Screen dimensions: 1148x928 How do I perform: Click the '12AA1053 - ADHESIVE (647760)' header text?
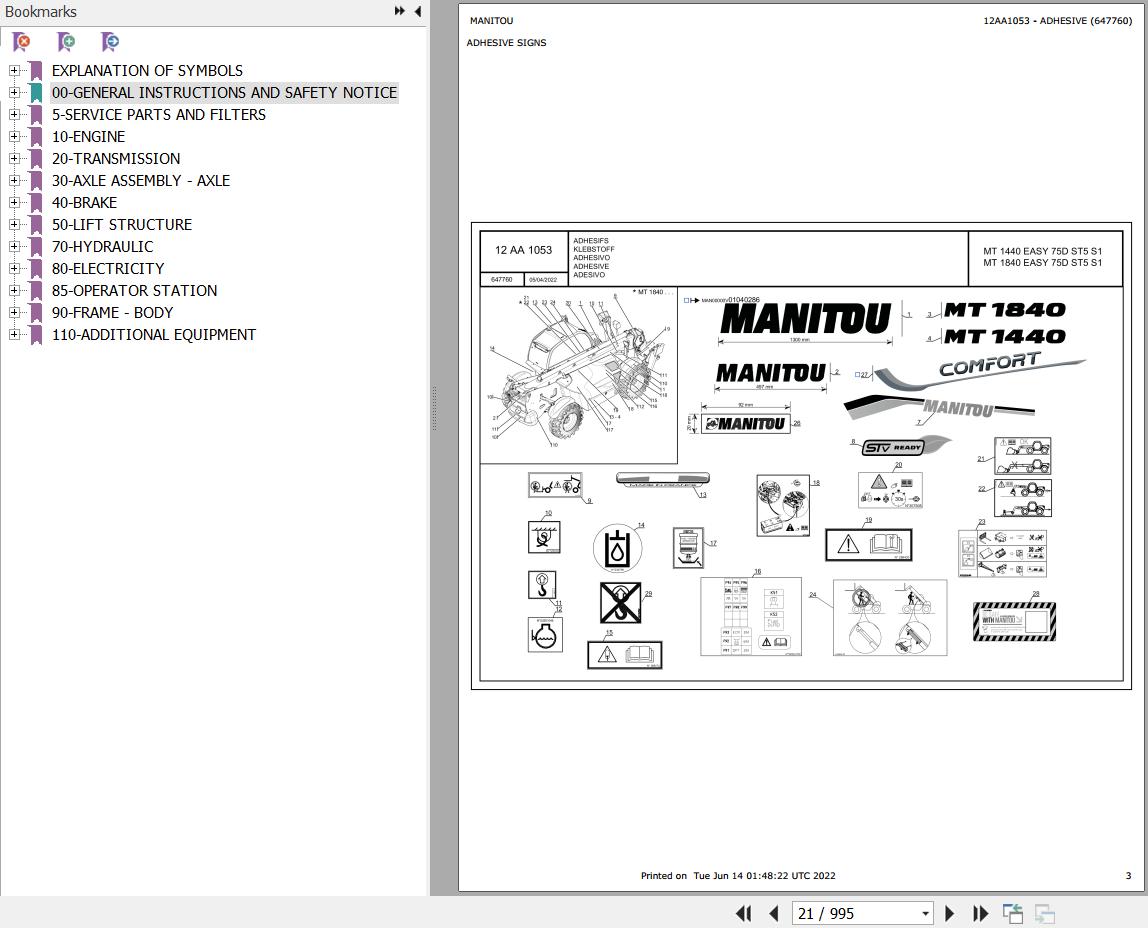1057,20
